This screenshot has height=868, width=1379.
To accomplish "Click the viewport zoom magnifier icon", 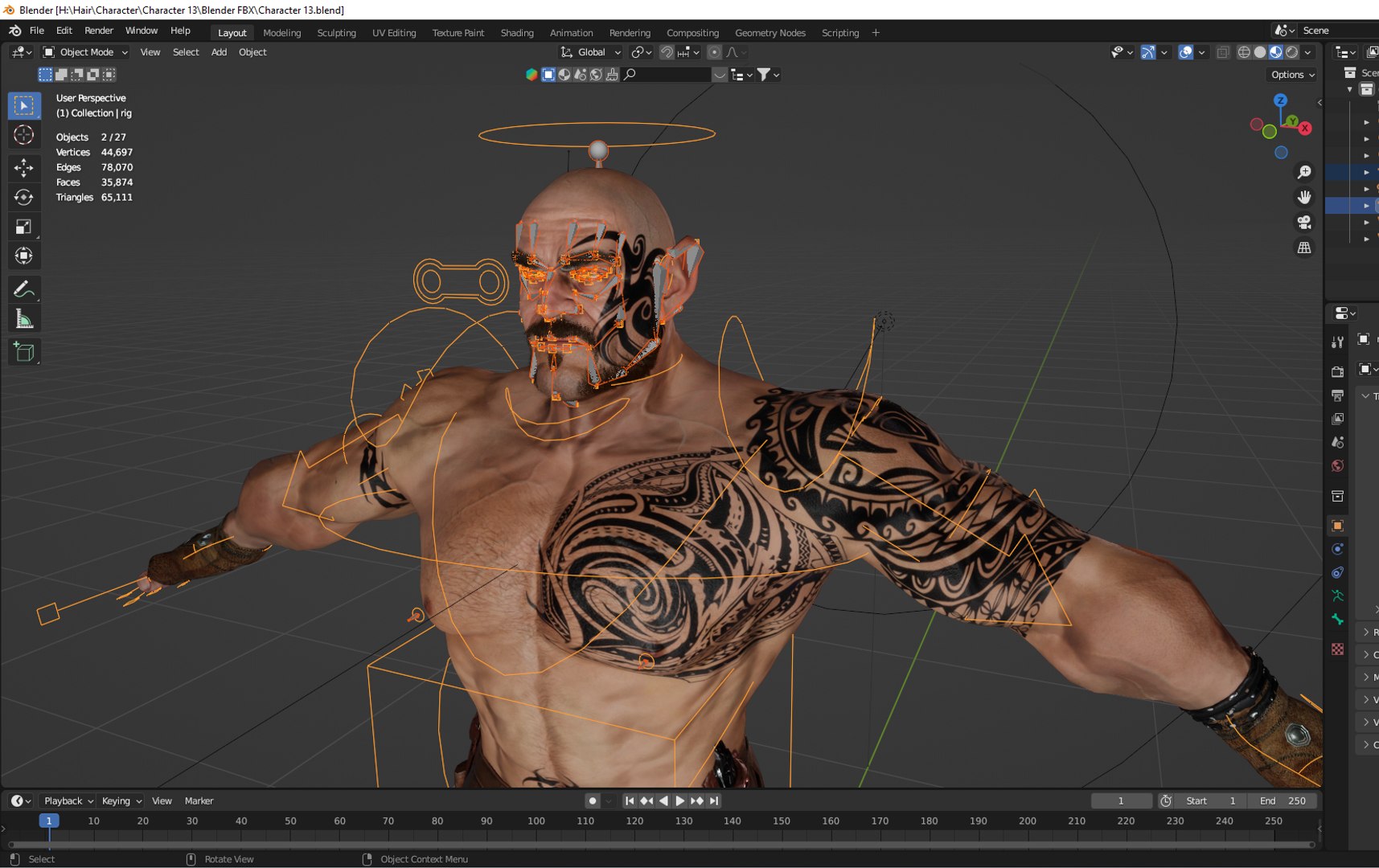I will [1304, 172].
